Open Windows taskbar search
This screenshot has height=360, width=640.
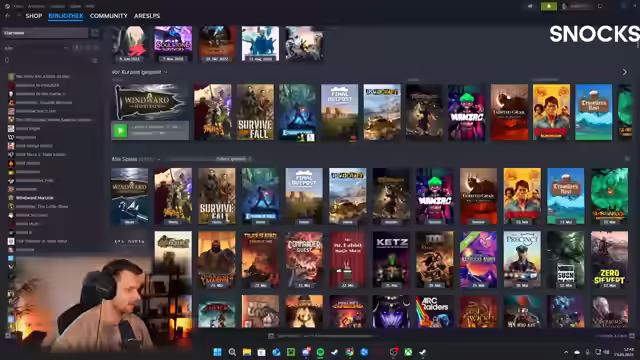pos(232,352)
